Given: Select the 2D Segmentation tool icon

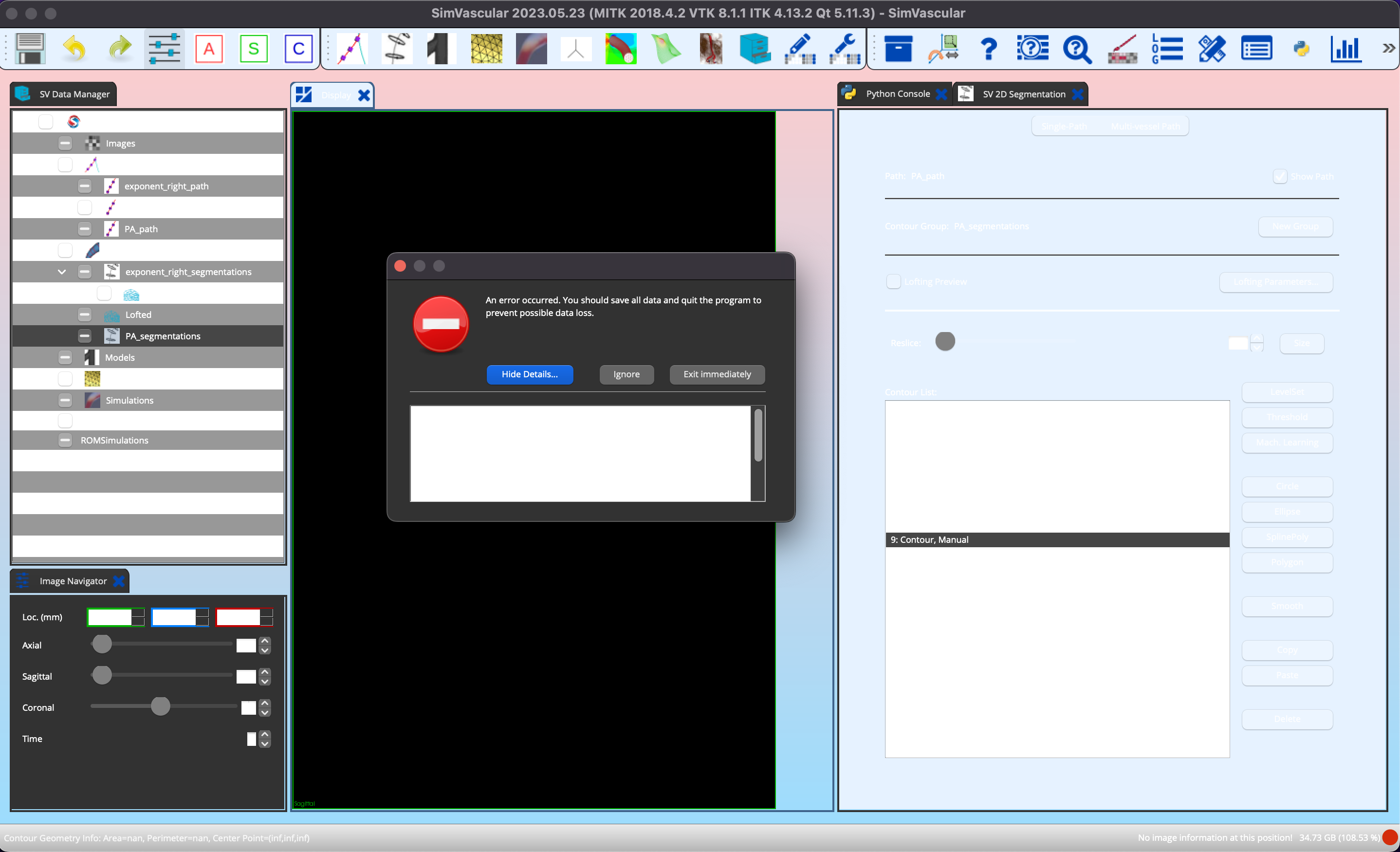Looking at the screenshot, I should [x=396, y=48].
